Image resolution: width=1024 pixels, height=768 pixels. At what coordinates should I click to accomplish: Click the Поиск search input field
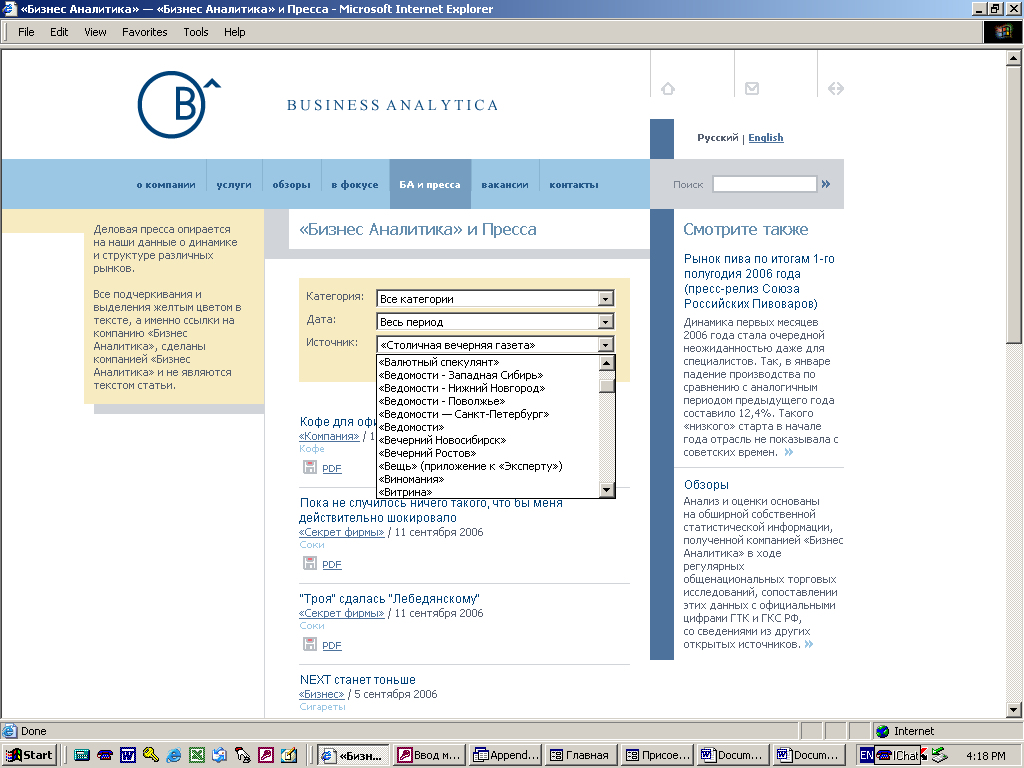pyautogui.click(x=765, y=184)
